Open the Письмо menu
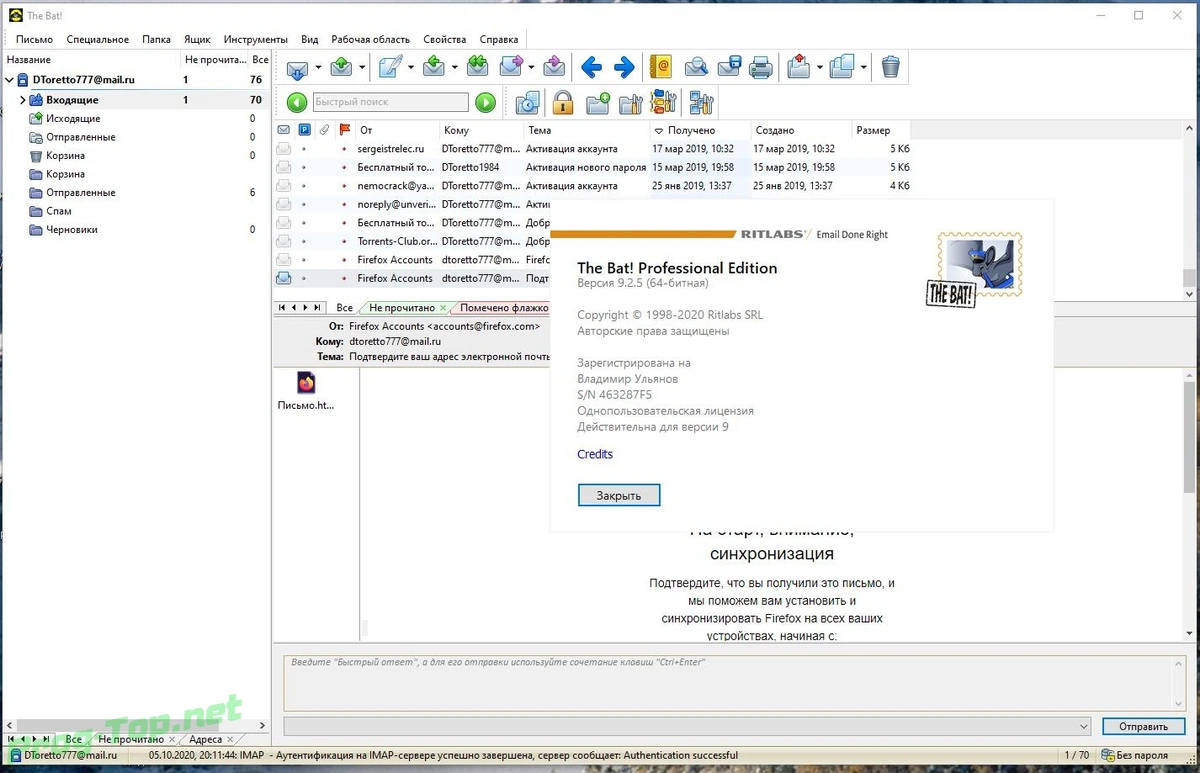Image resolution: width=1200 pixels, height=773 pixels. click(34, 39)
